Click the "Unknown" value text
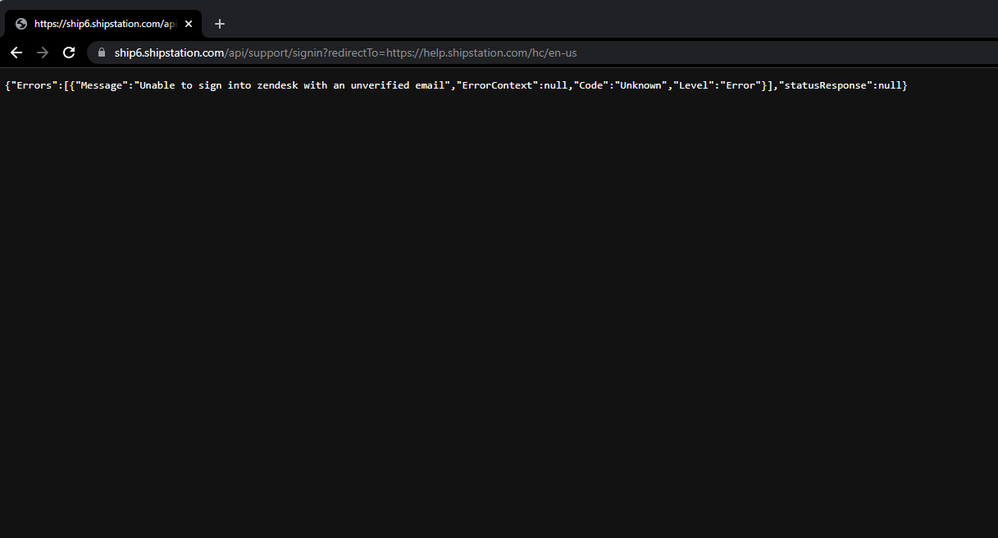Screen dimensions: 998x538 [641, 86]
